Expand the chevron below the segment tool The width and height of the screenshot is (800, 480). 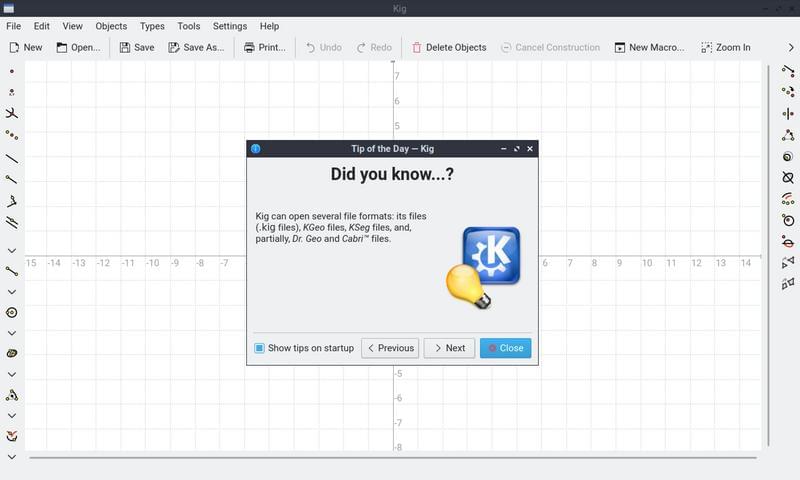[x=12, y=292]
